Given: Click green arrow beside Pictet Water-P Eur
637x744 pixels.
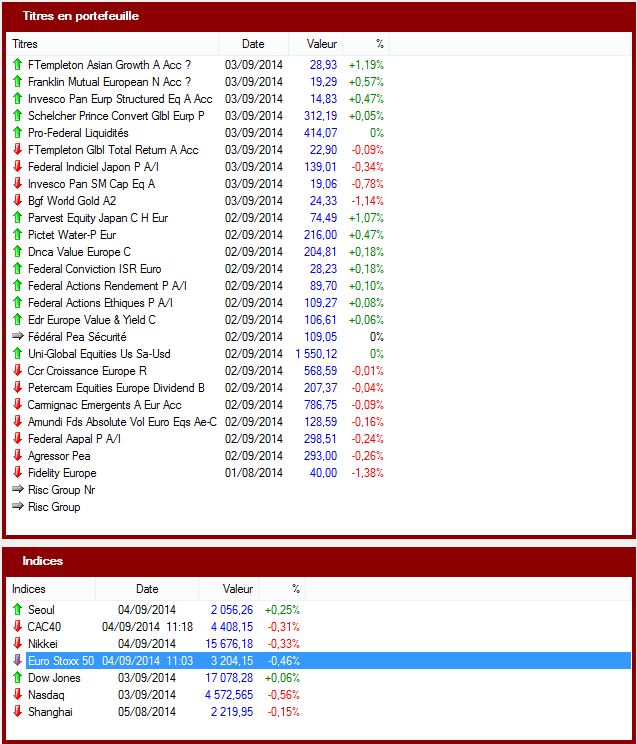Looking at the screenshot, I should click(17, 234).
